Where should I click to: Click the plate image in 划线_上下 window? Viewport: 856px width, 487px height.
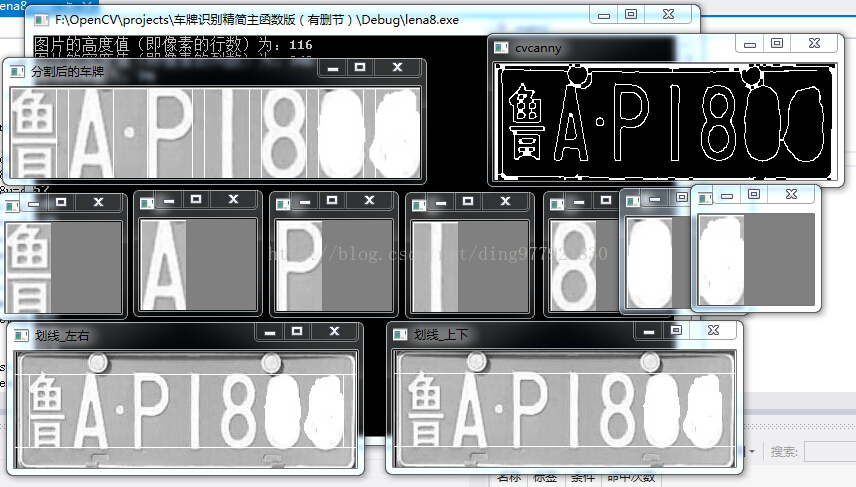(x=564, y=409)
